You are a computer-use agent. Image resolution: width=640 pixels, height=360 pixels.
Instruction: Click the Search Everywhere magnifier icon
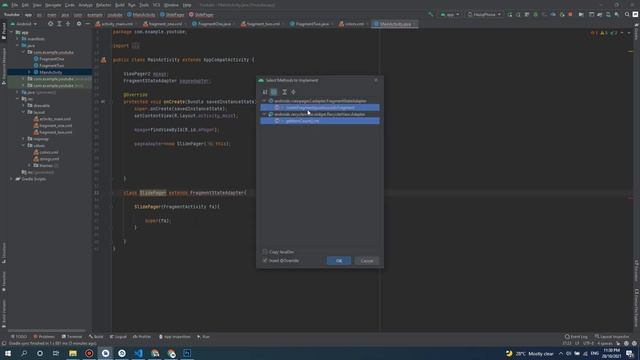click(627, 14)
